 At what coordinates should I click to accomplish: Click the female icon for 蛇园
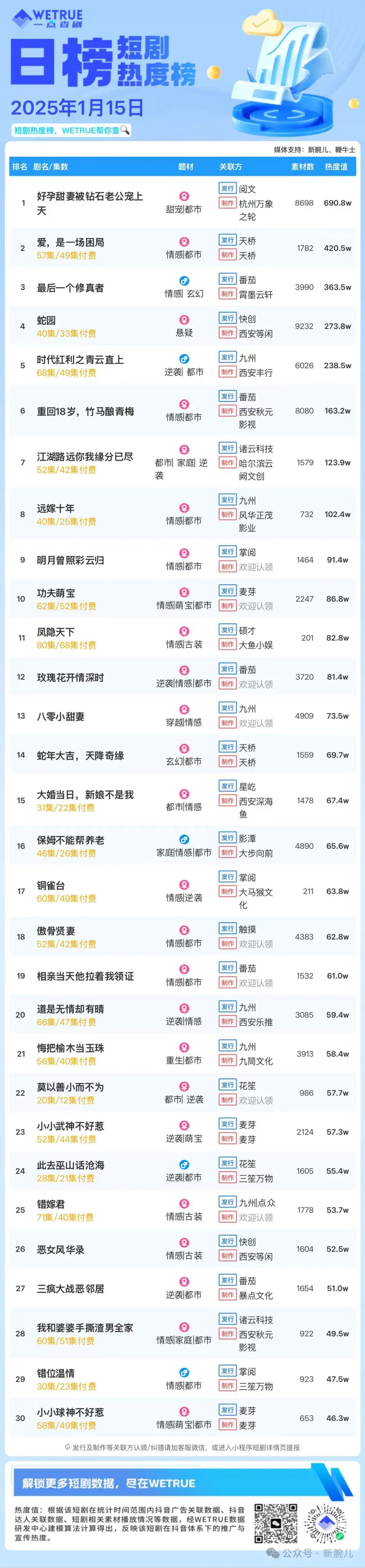[x=184, y=320]
